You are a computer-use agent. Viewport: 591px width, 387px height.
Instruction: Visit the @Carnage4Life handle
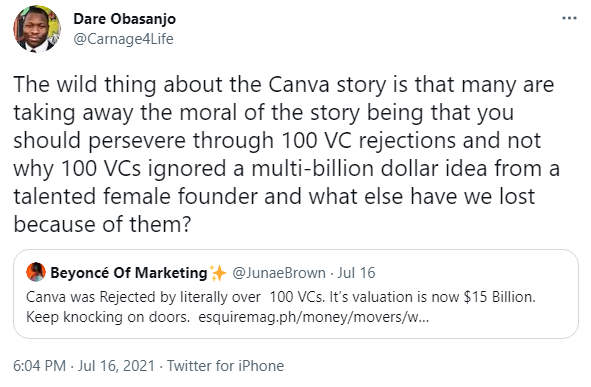tap(123, 39)
